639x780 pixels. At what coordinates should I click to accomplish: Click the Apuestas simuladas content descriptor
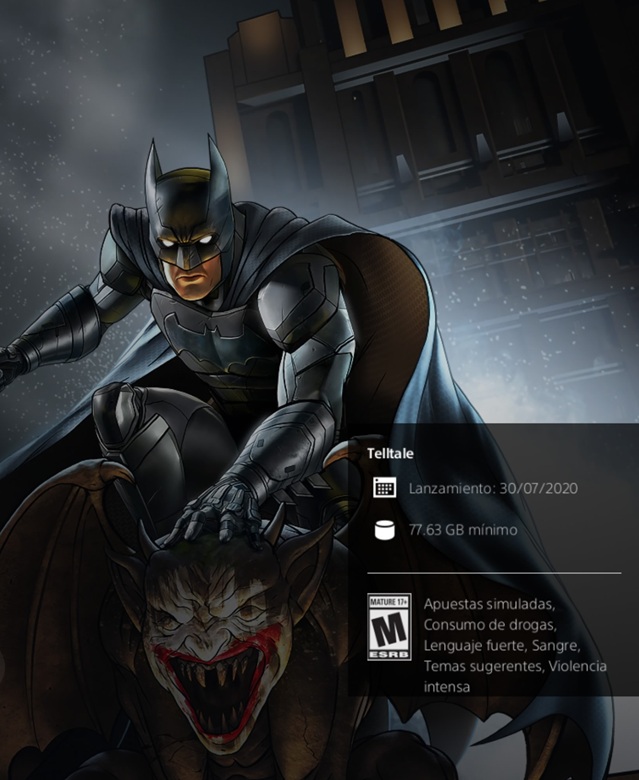coord(489,604)
